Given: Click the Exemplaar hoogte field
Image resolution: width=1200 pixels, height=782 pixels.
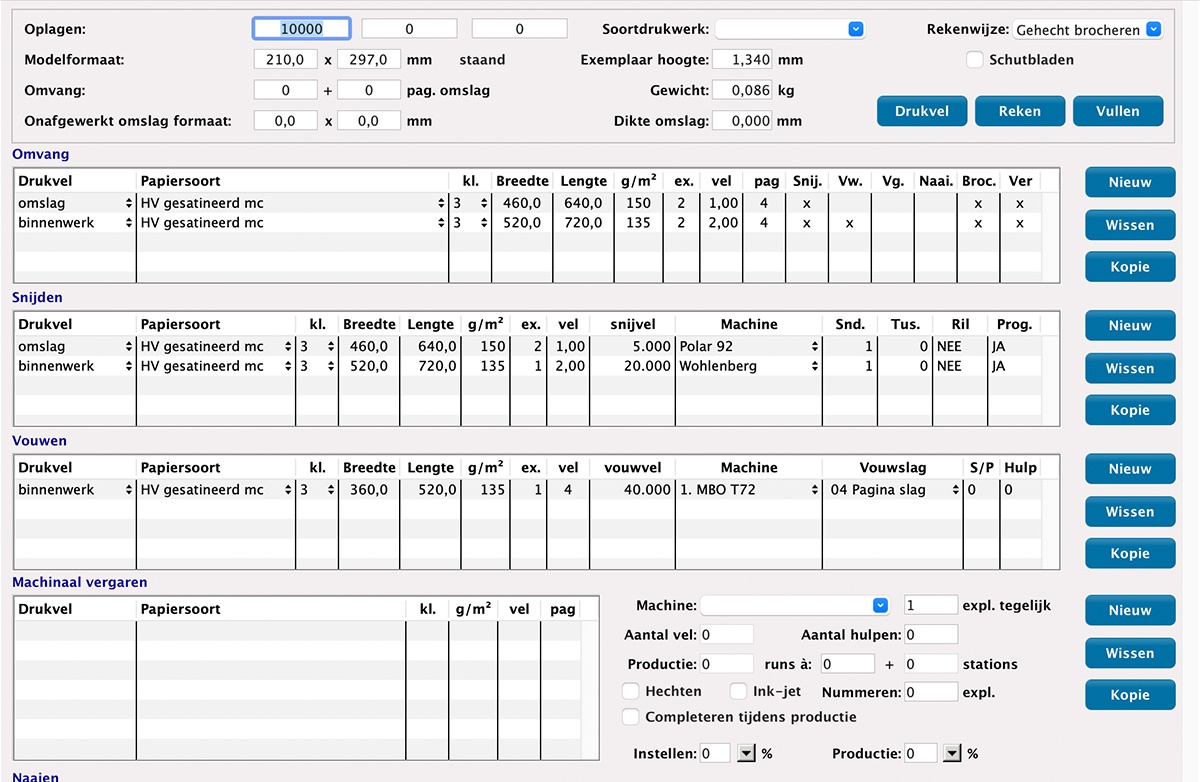Looking at the screenshot, I should point(743,60).
